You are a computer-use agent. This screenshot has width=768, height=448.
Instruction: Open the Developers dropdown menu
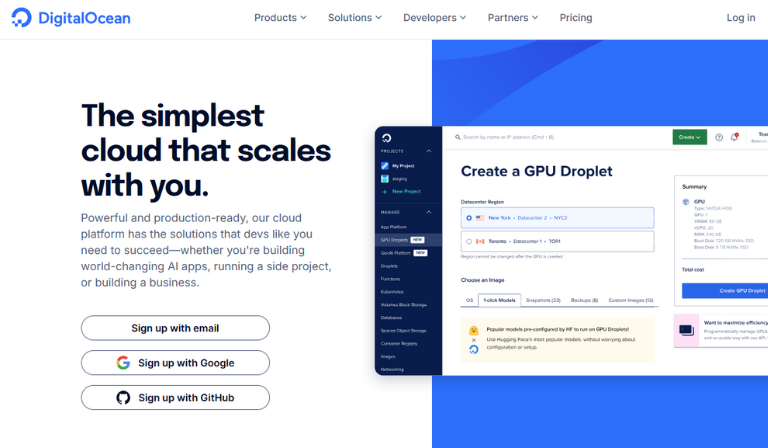click(434, 18)
